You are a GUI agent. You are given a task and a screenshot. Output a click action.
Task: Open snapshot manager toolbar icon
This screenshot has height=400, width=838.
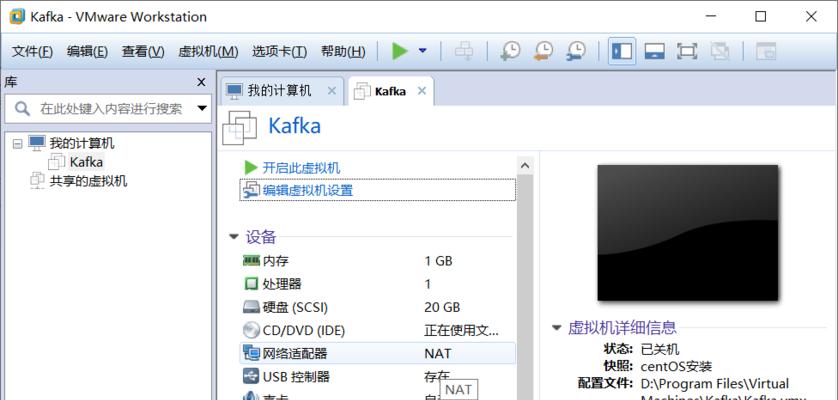(x=576, y=51)
